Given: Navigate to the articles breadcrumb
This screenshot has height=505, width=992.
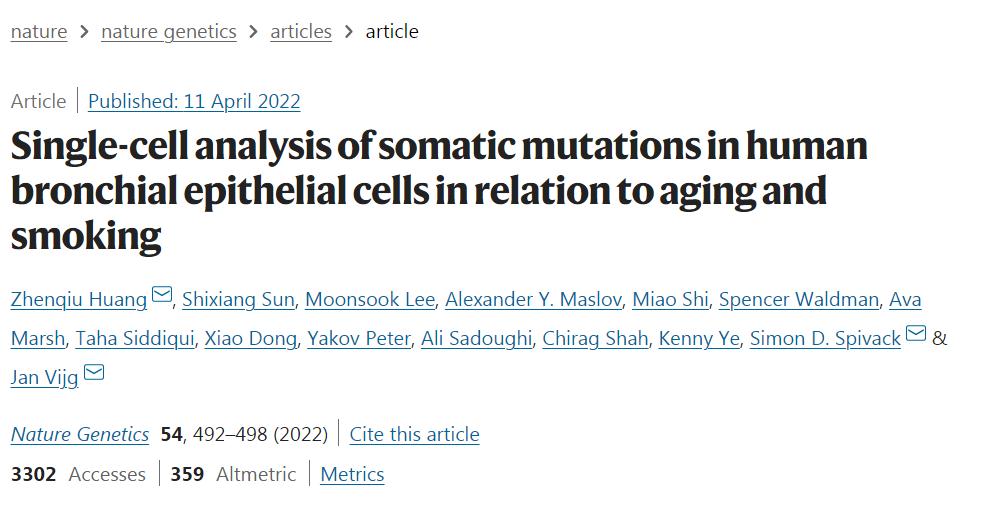Looking at the screenshot, I should 301,31.
